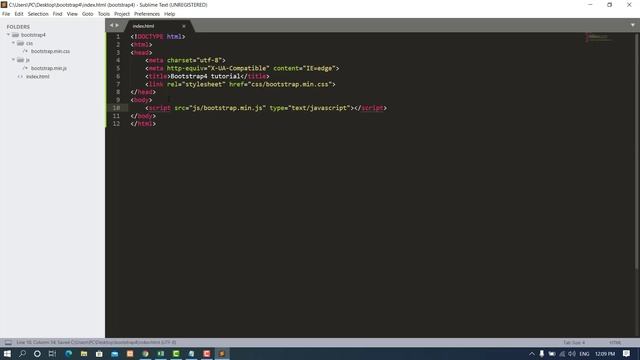
Task: Select the css folder icon
Action: click(20, 43)
